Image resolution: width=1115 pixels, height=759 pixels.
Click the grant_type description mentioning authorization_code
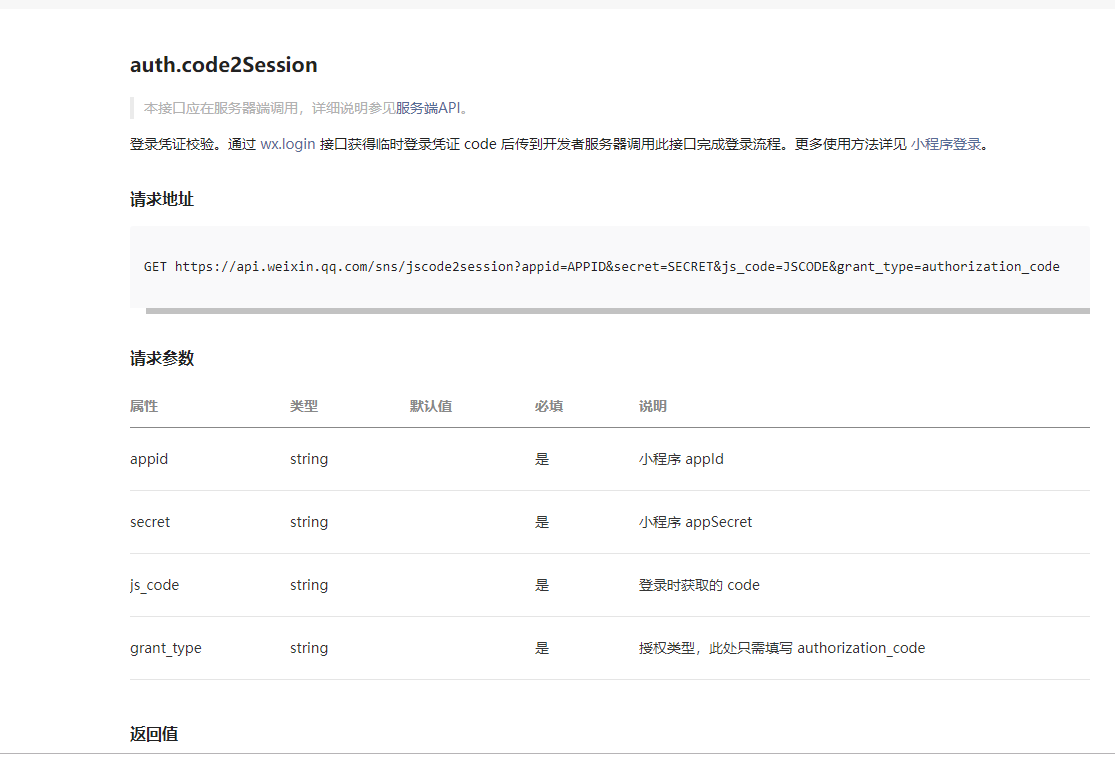coord(781,648)
